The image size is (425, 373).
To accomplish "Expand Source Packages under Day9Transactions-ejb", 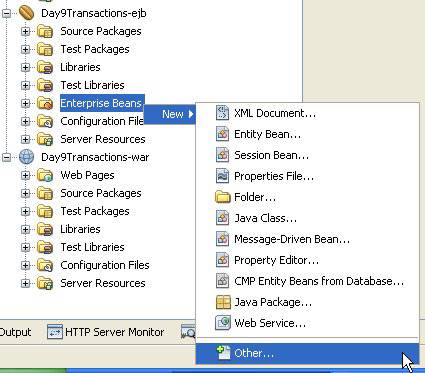I will (x=25, y=31).
